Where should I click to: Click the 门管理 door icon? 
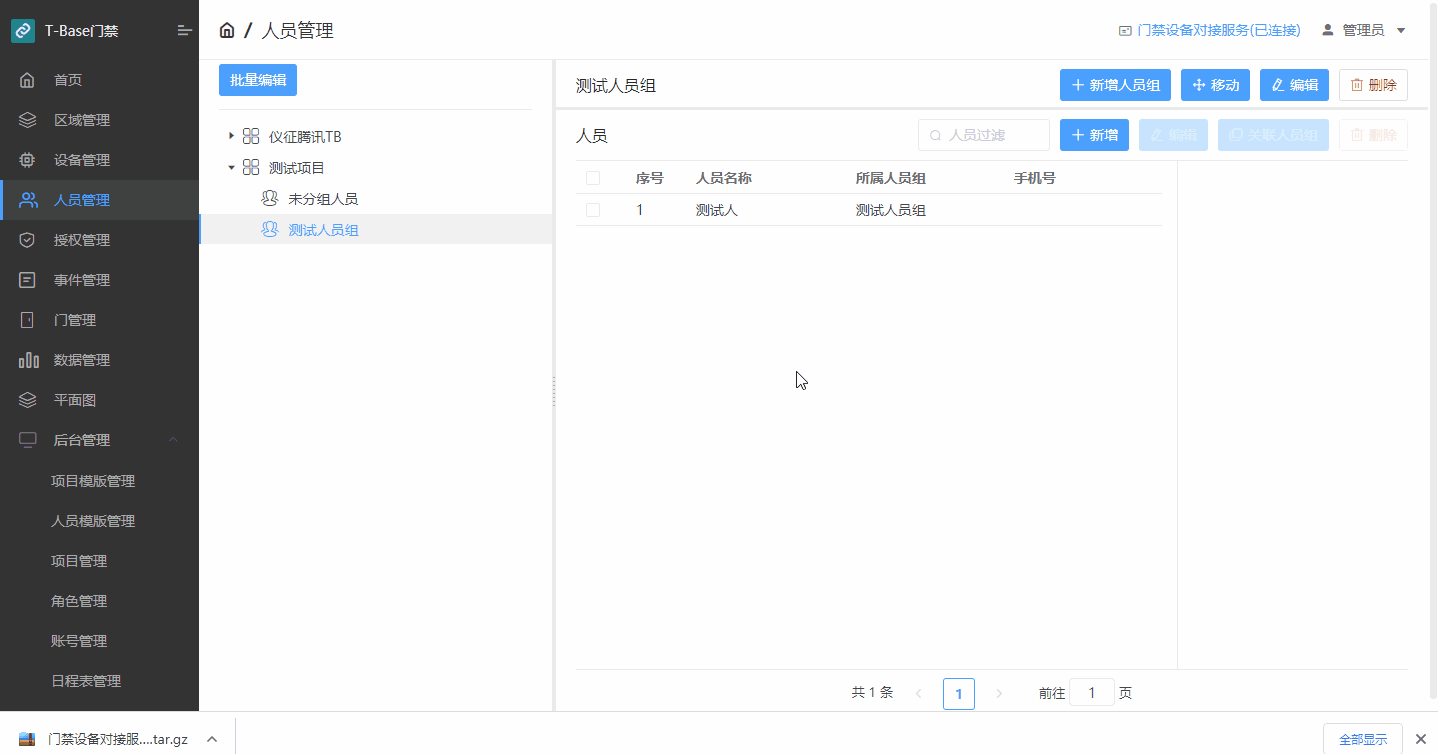[28, 320]
